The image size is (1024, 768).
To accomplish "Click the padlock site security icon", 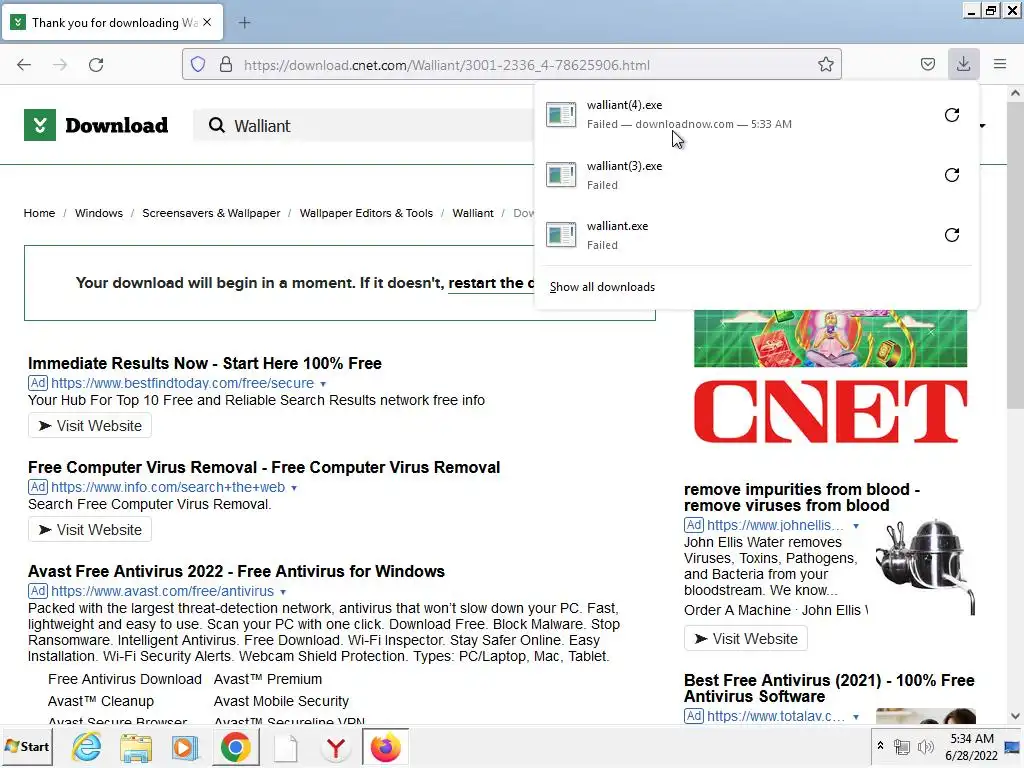I will tap(226, 65).
